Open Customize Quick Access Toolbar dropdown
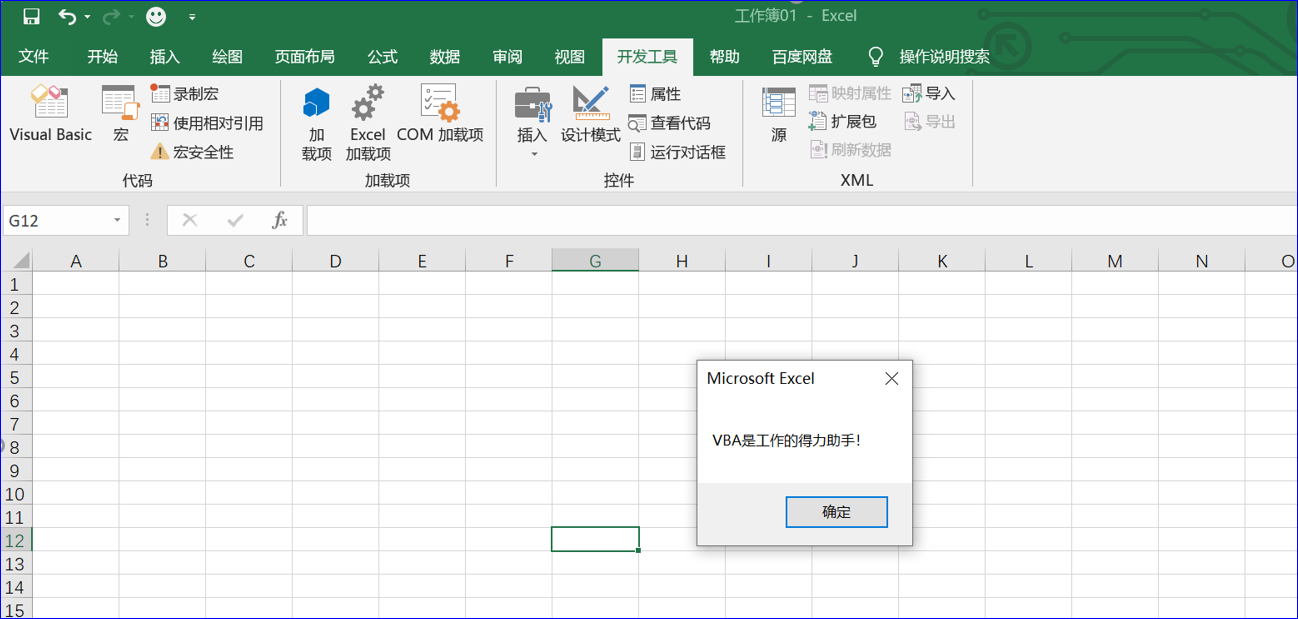 (192, 17)
